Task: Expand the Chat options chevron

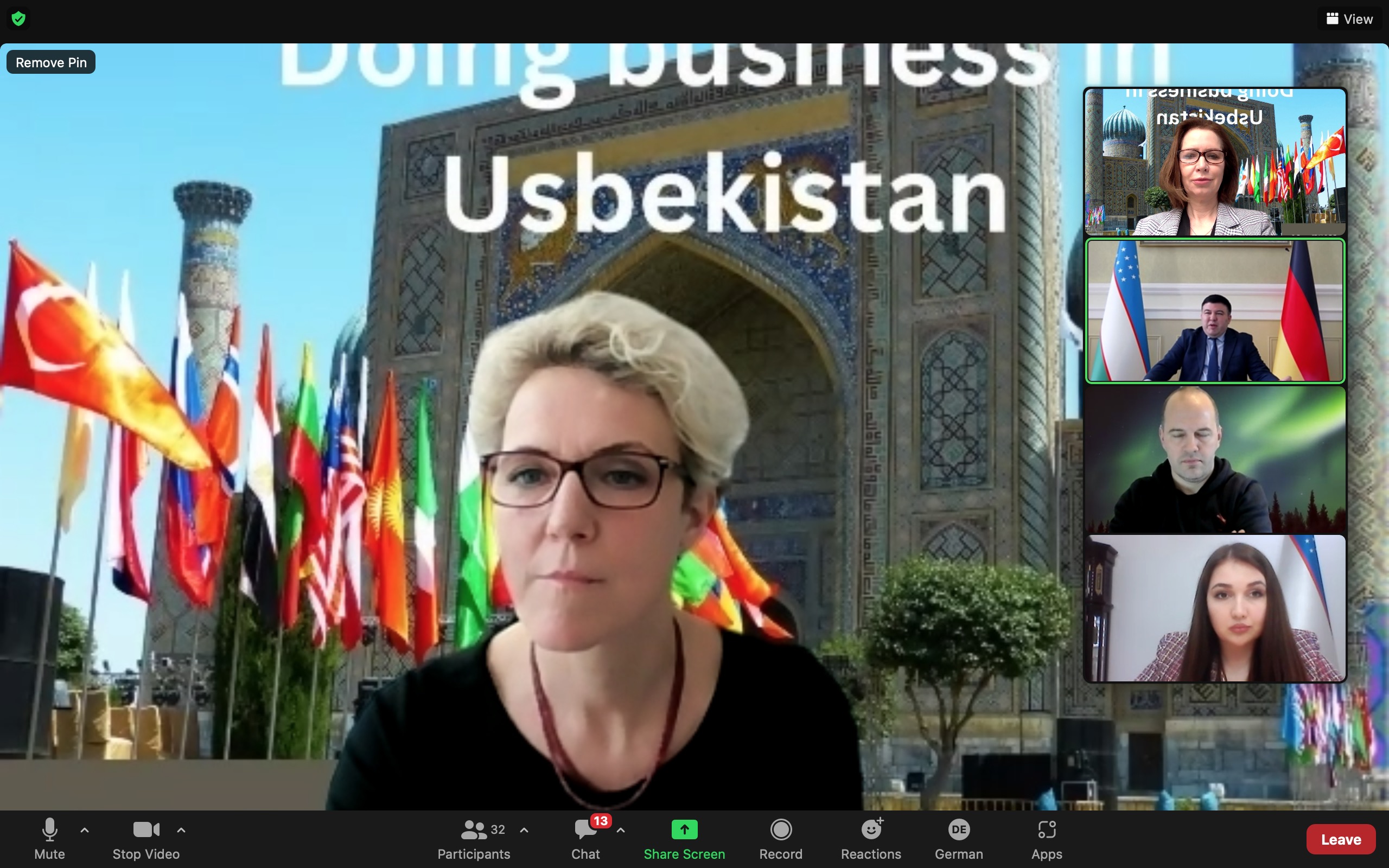Action: 621,829
